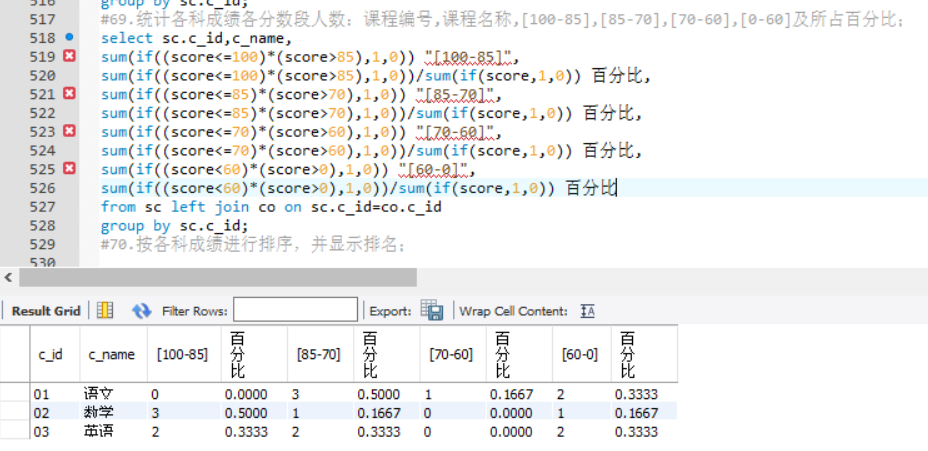The width and height of the screenshot is (928, 451).
Task: Select the [100-85] column header
Action: click(186, 354)
